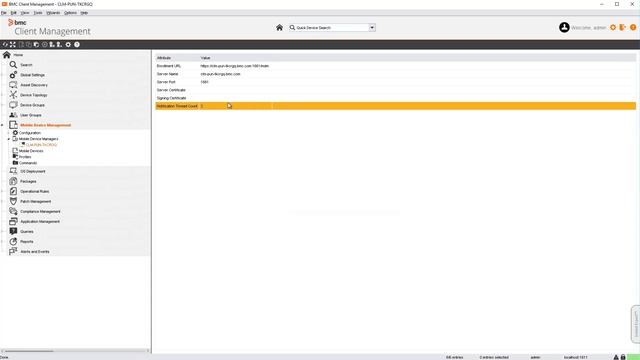Click the dark toolbar question mark icon

pos(77,44)
